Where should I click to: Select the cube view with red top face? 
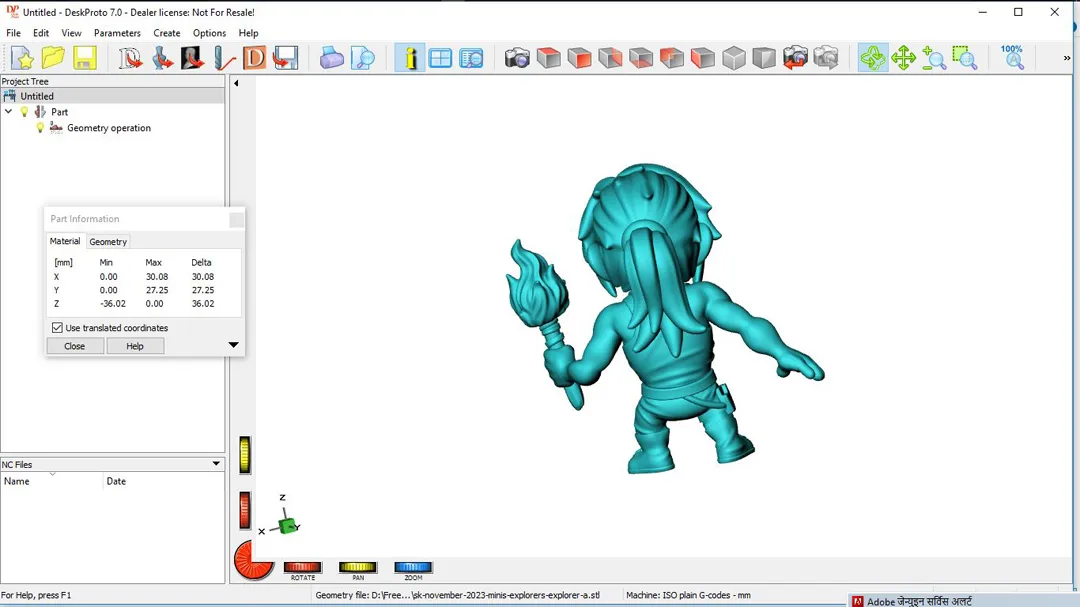point(548,58)
